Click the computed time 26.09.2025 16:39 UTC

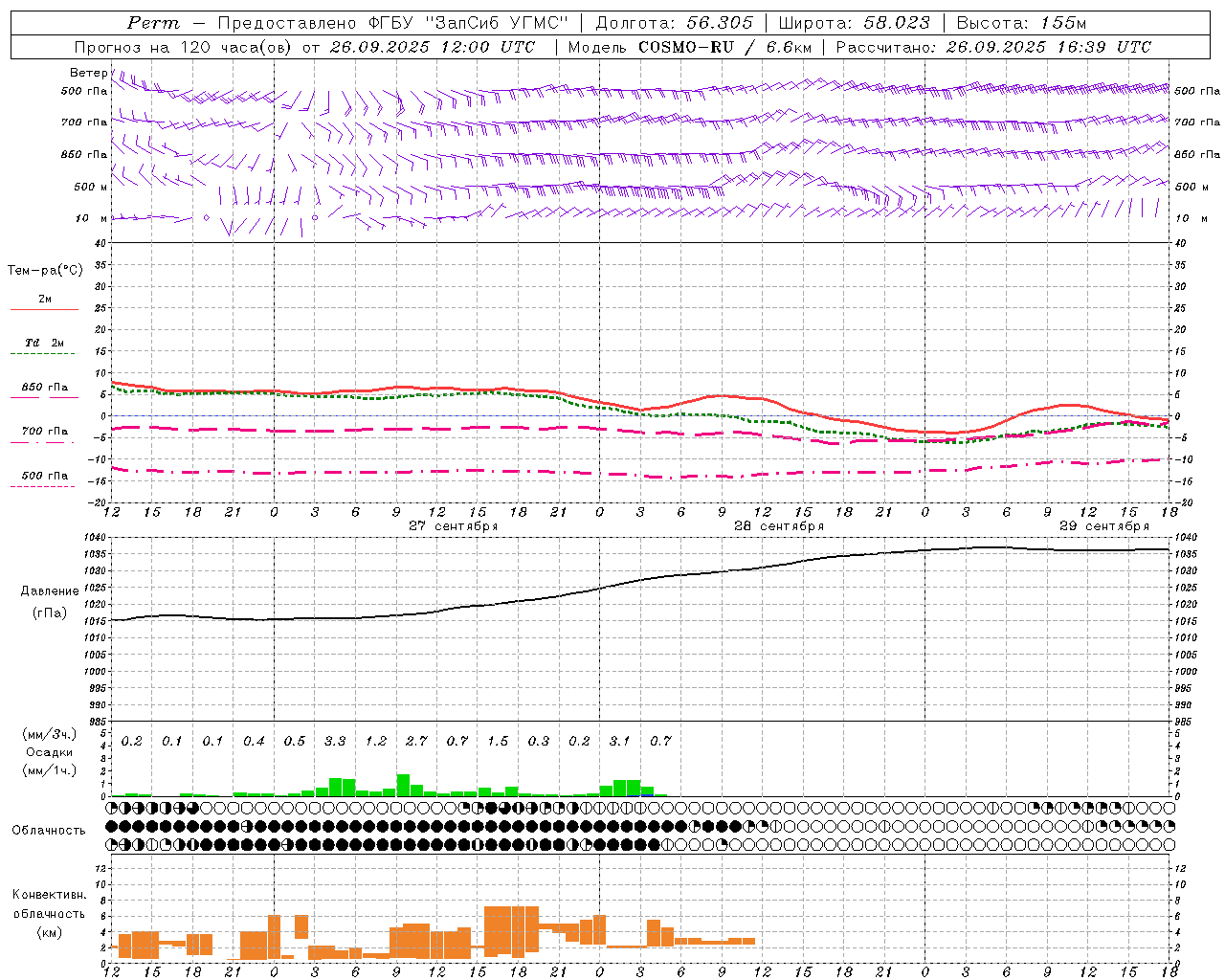1049,47
